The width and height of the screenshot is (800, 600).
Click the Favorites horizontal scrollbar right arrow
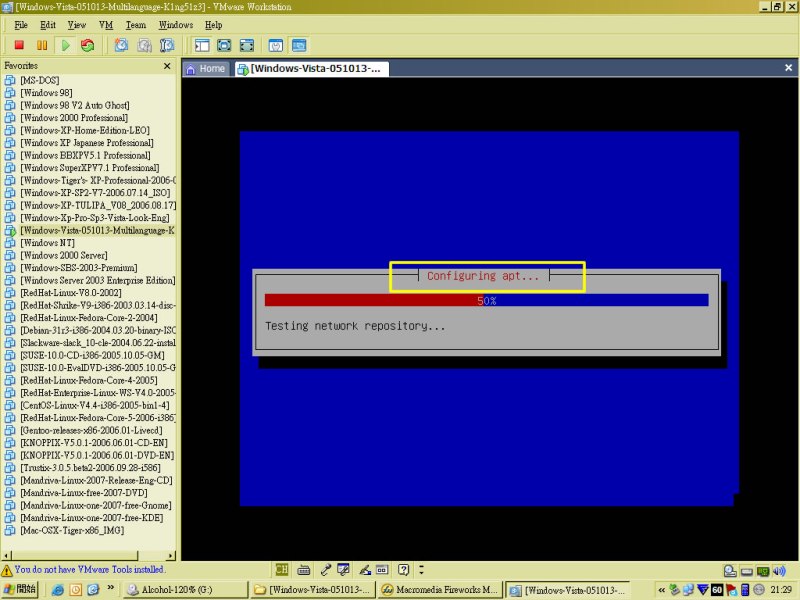[171, 555]
